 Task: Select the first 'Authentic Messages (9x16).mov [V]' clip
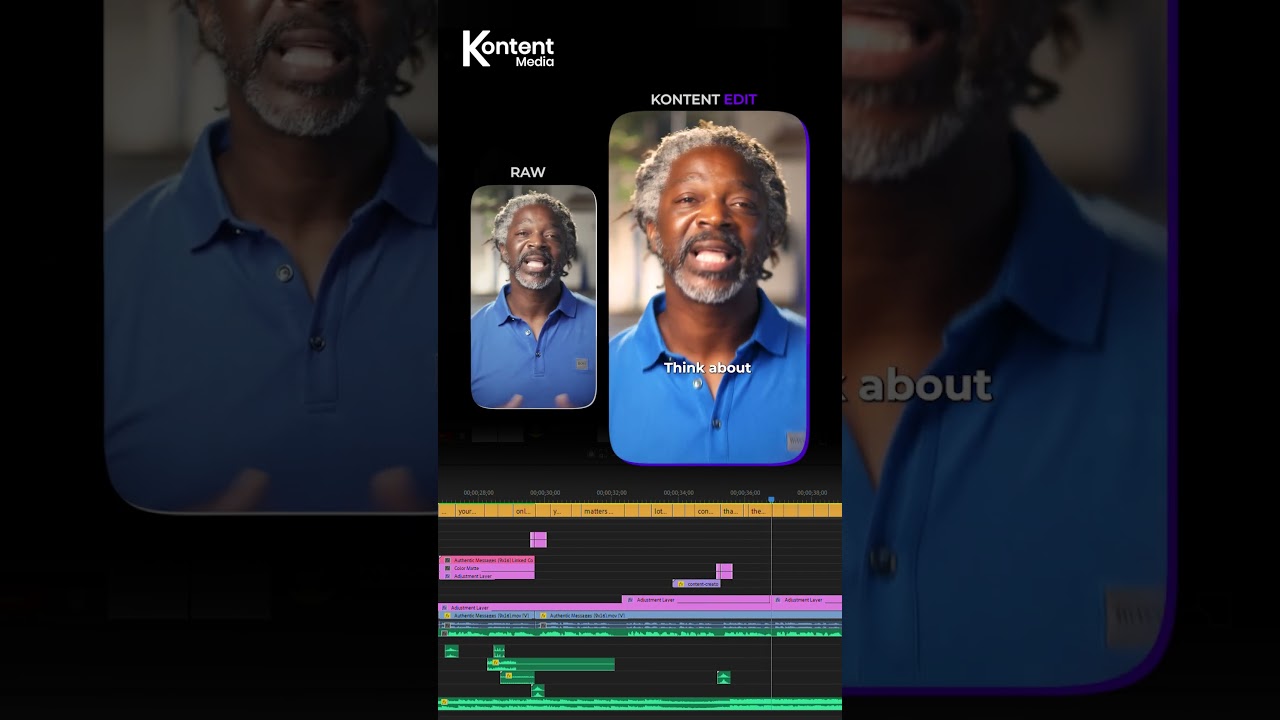pyautogui.click(x=486, y=616)
